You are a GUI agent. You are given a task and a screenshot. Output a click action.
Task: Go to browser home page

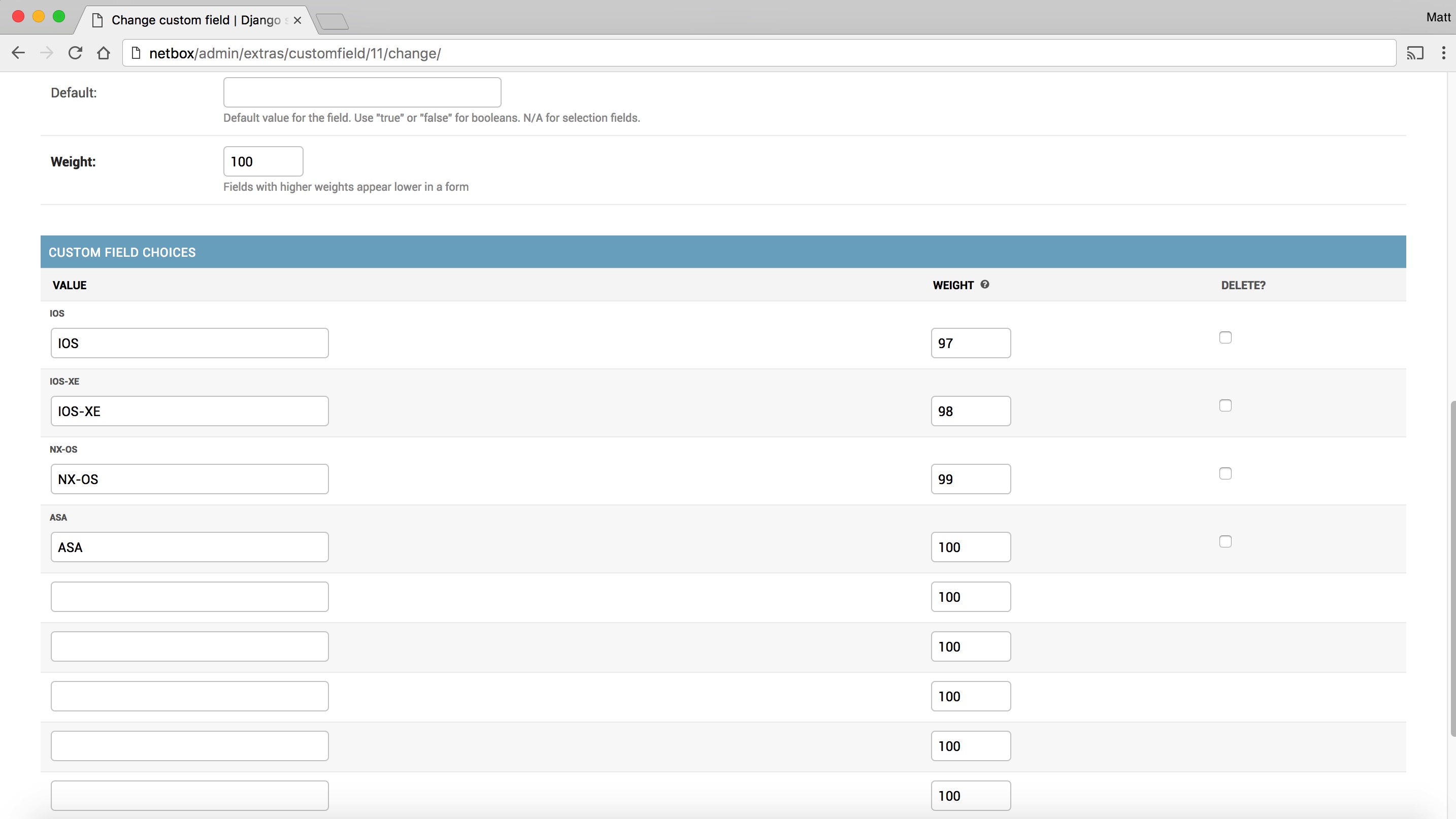[x=104, y=53]
